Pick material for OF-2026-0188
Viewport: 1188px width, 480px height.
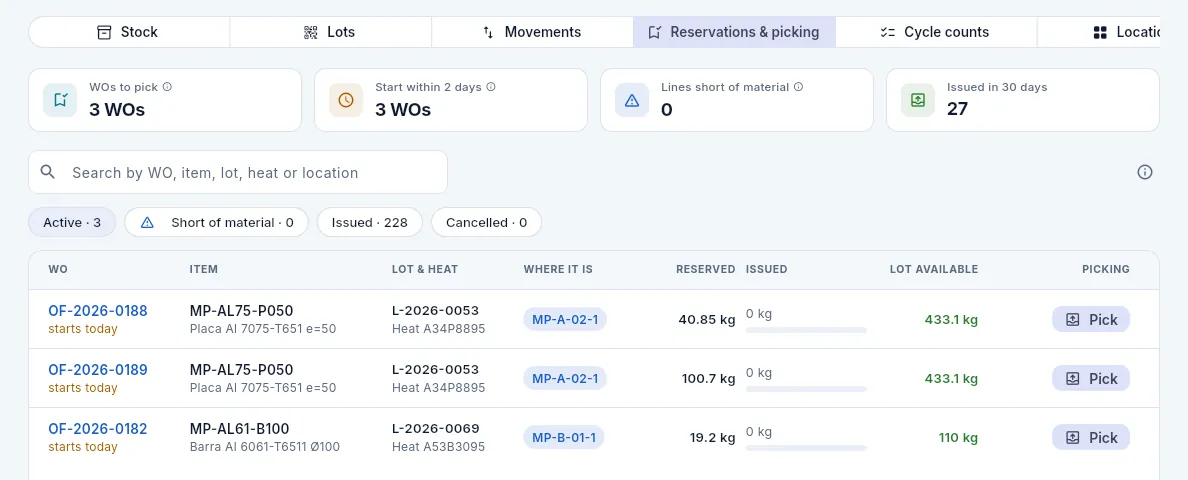pos(1091,319)
